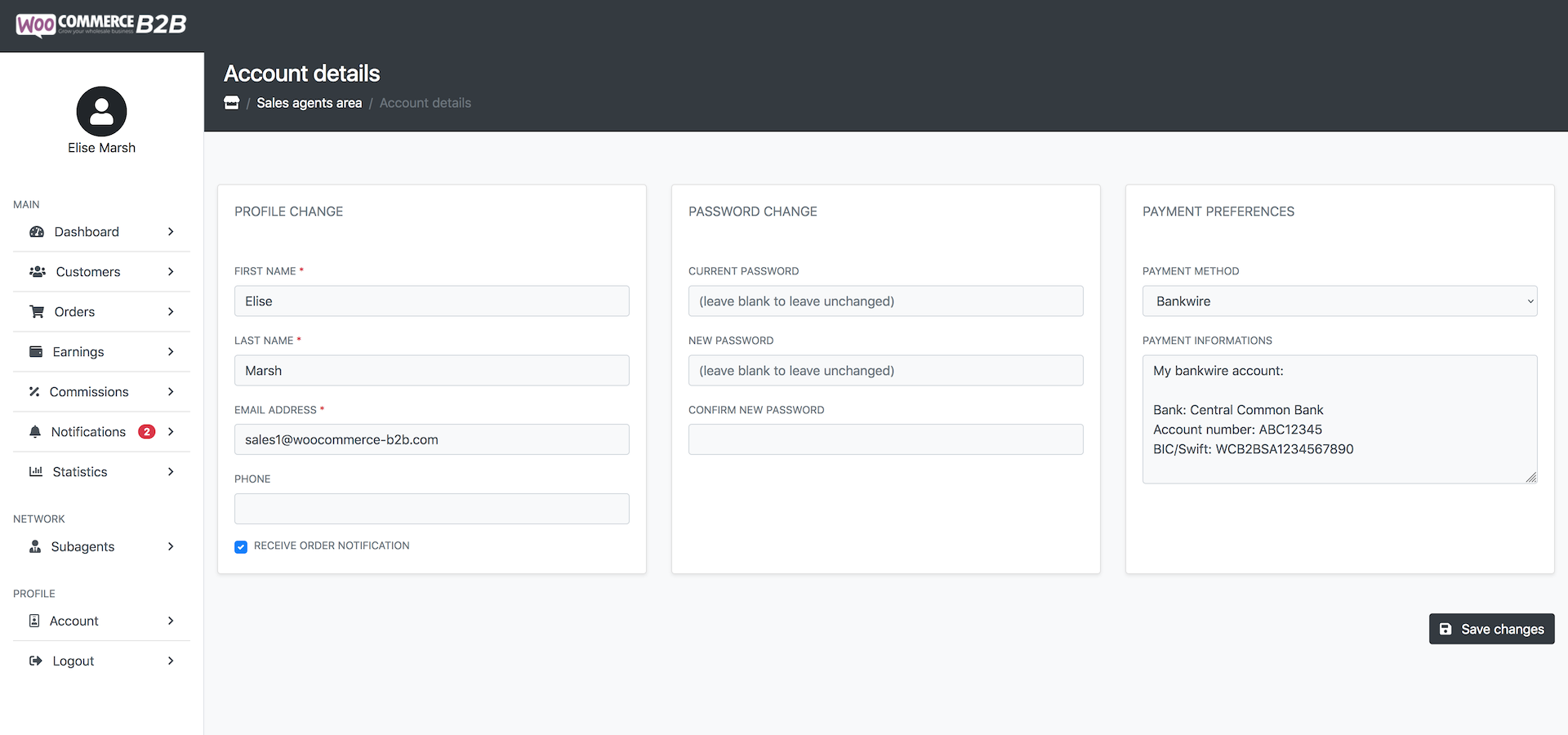Click the PAYMENT PREFERENCES card title
Viewport: 1568px width, 735px height.
(1218, 212)
